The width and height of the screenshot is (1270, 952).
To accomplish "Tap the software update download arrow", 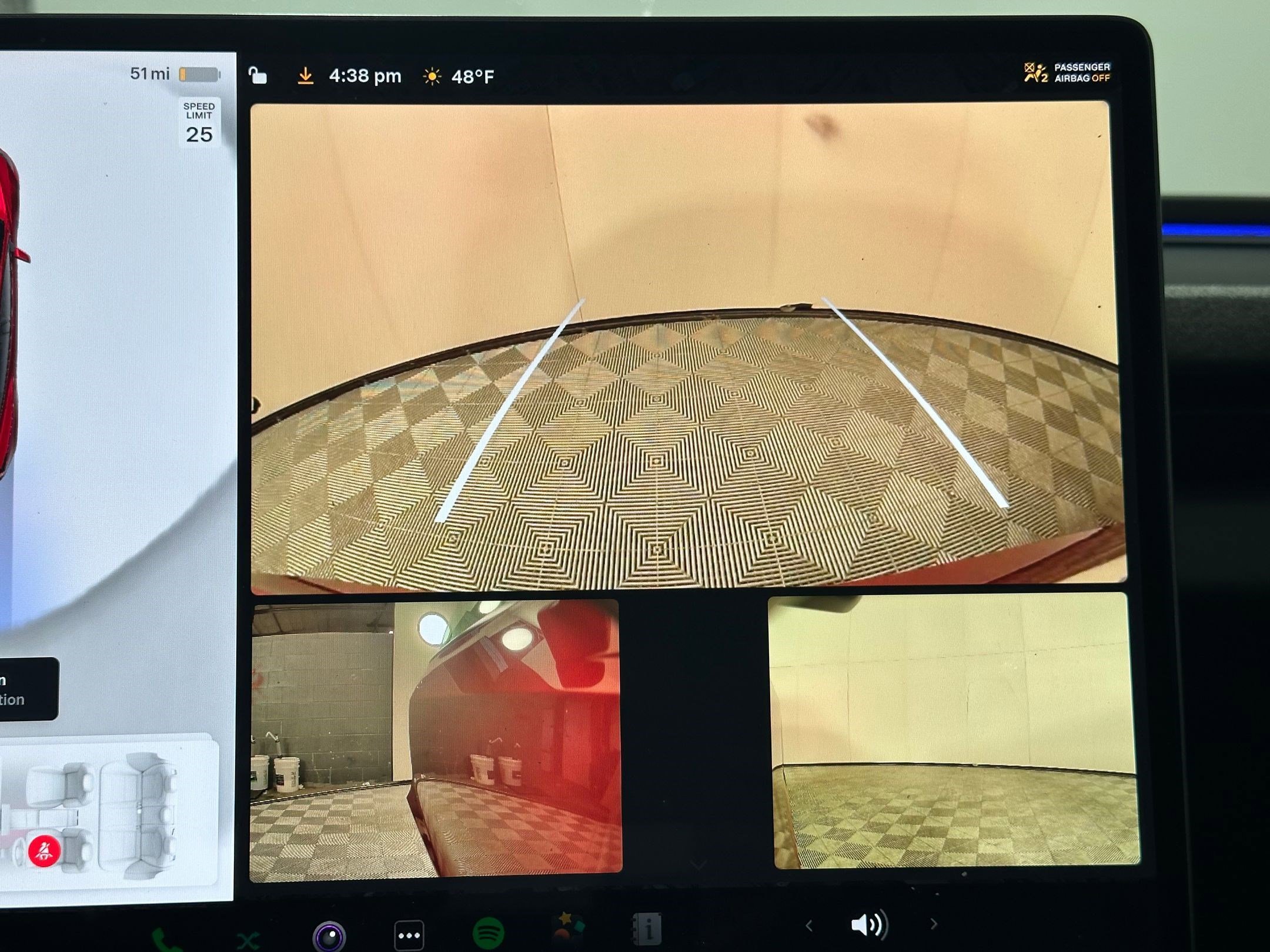I will 305,76.
